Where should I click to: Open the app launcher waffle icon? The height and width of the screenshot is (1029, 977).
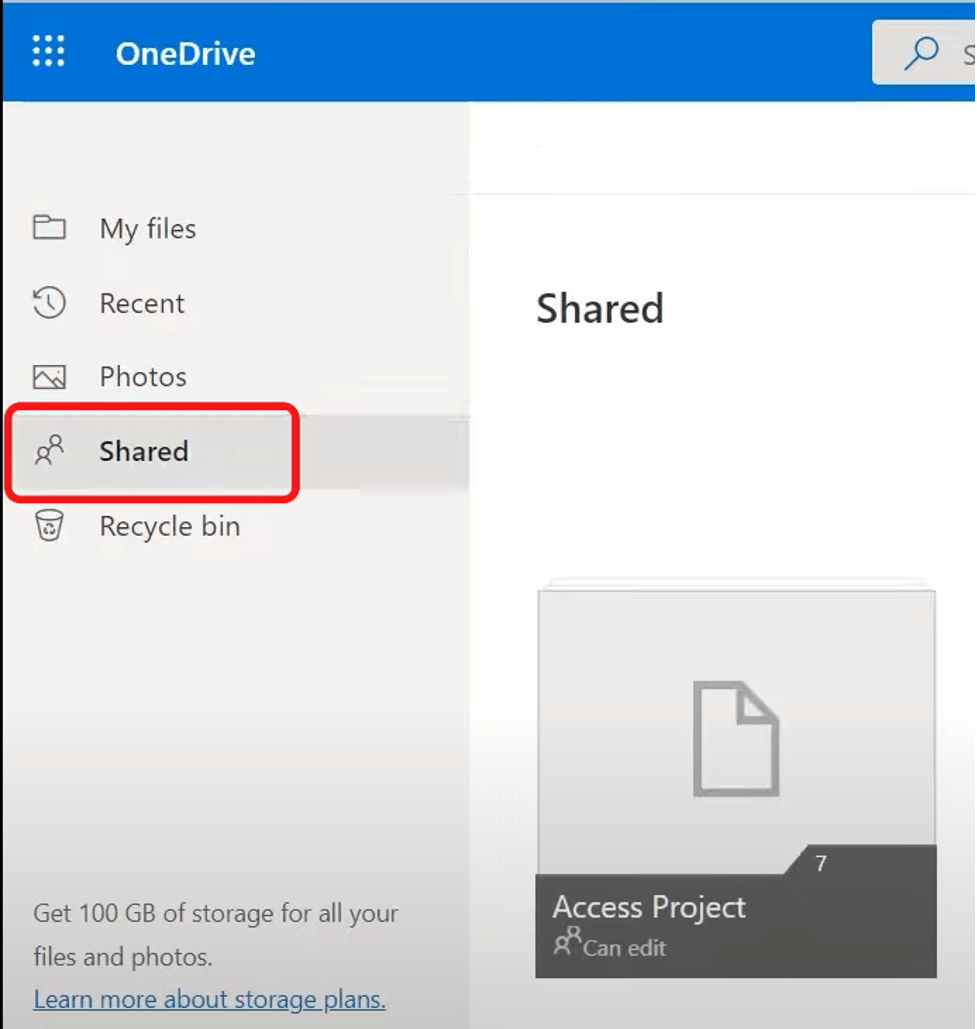pyautogui.click(x=49, y=51)
